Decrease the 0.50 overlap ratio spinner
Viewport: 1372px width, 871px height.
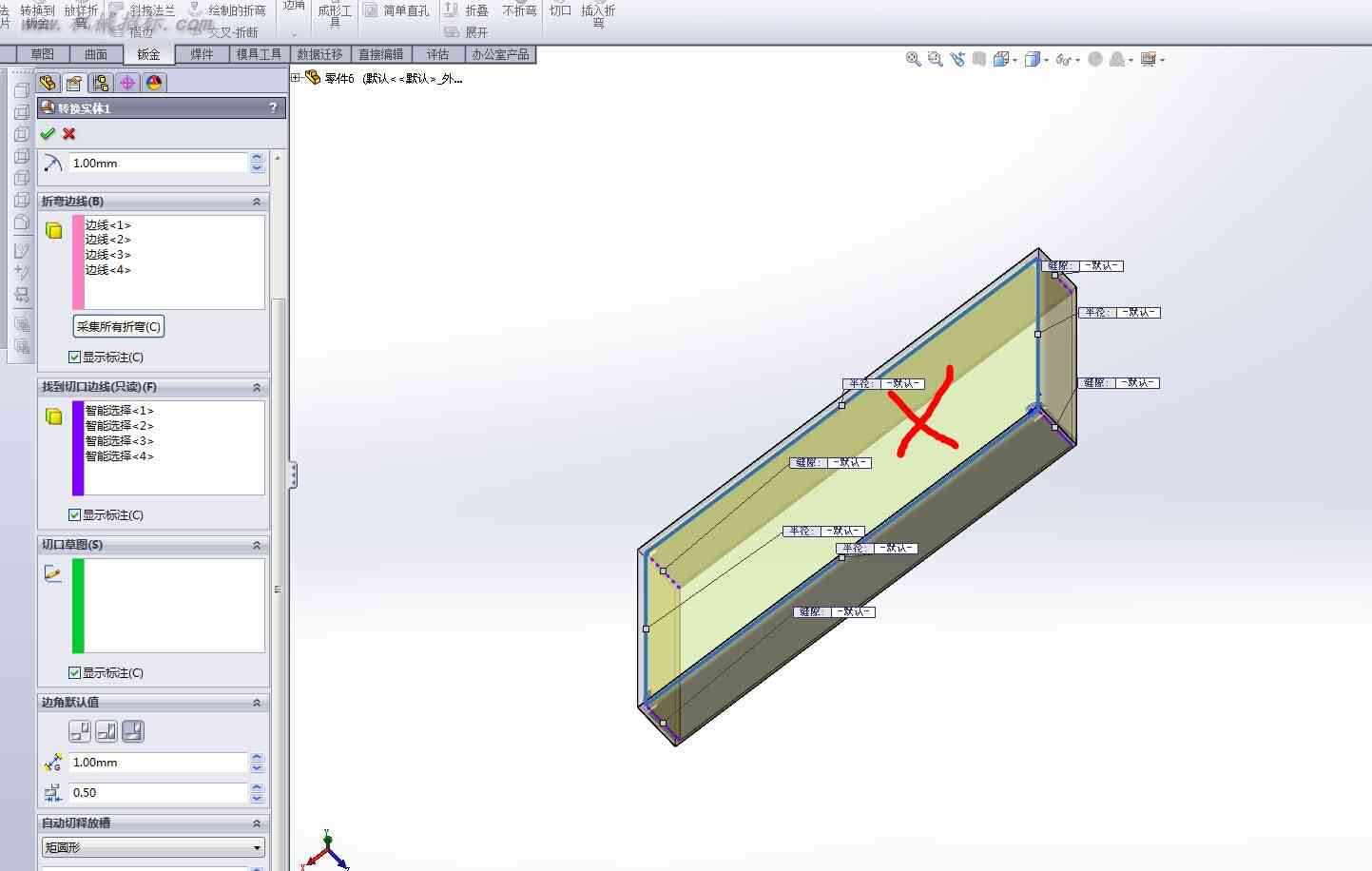[257, 798]
